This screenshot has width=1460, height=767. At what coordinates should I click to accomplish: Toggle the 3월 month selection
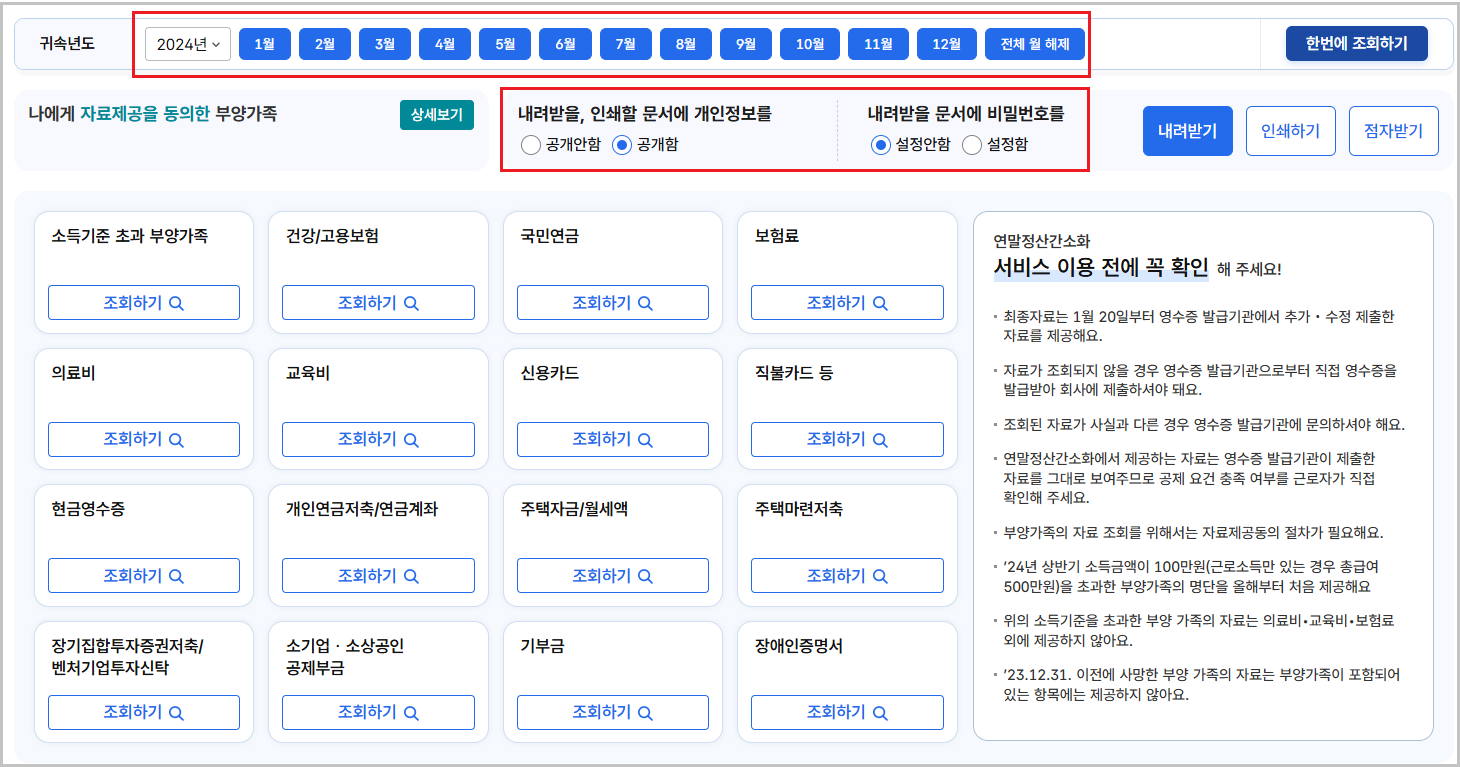pos(384,43)
